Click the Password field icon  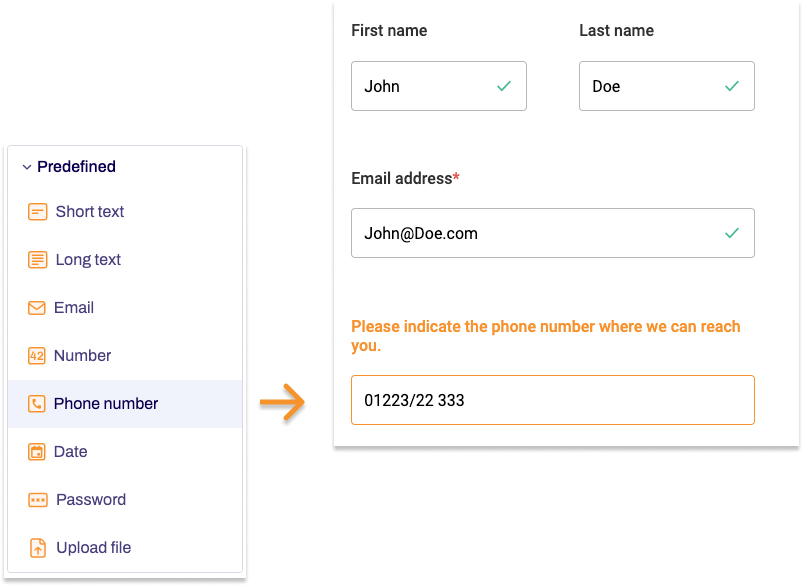pyautogui.click(x=37, y=499)
